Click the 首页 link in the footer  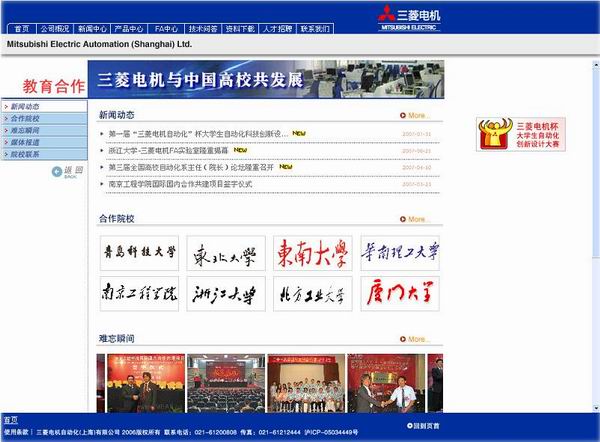(x=10, y=420)
